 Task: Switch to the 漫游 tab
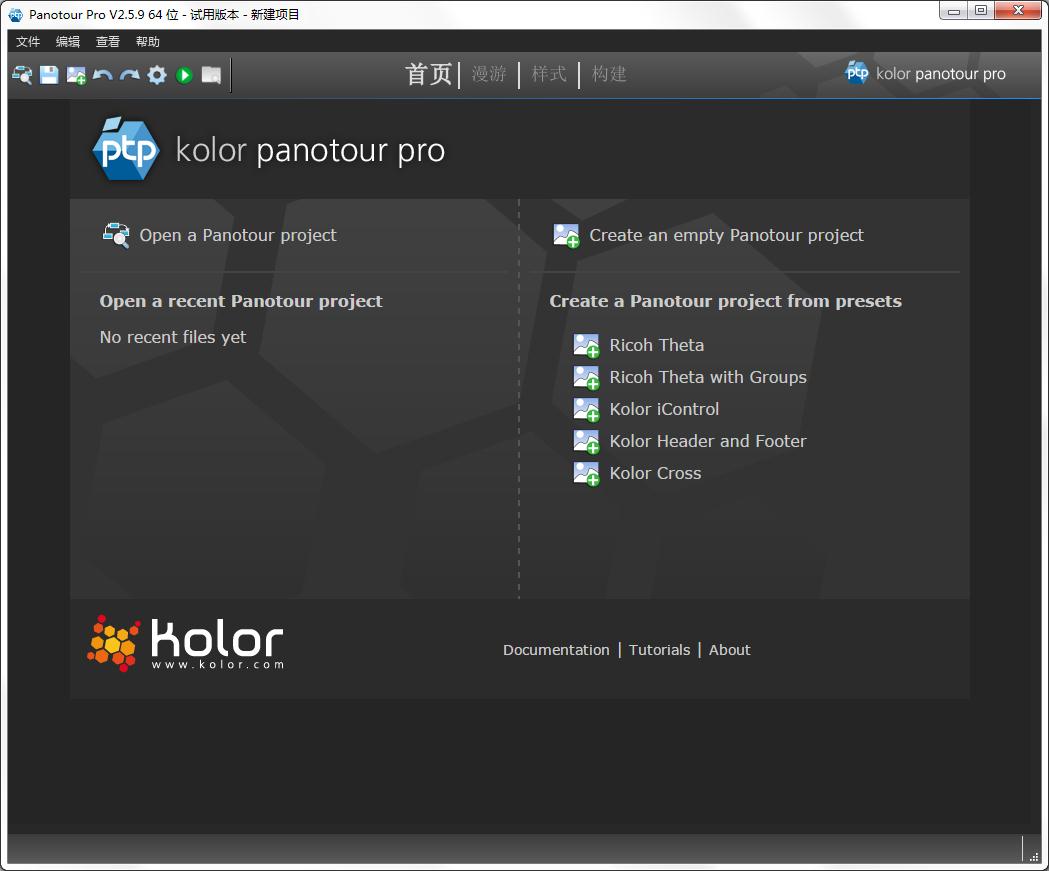coord(489,74)
